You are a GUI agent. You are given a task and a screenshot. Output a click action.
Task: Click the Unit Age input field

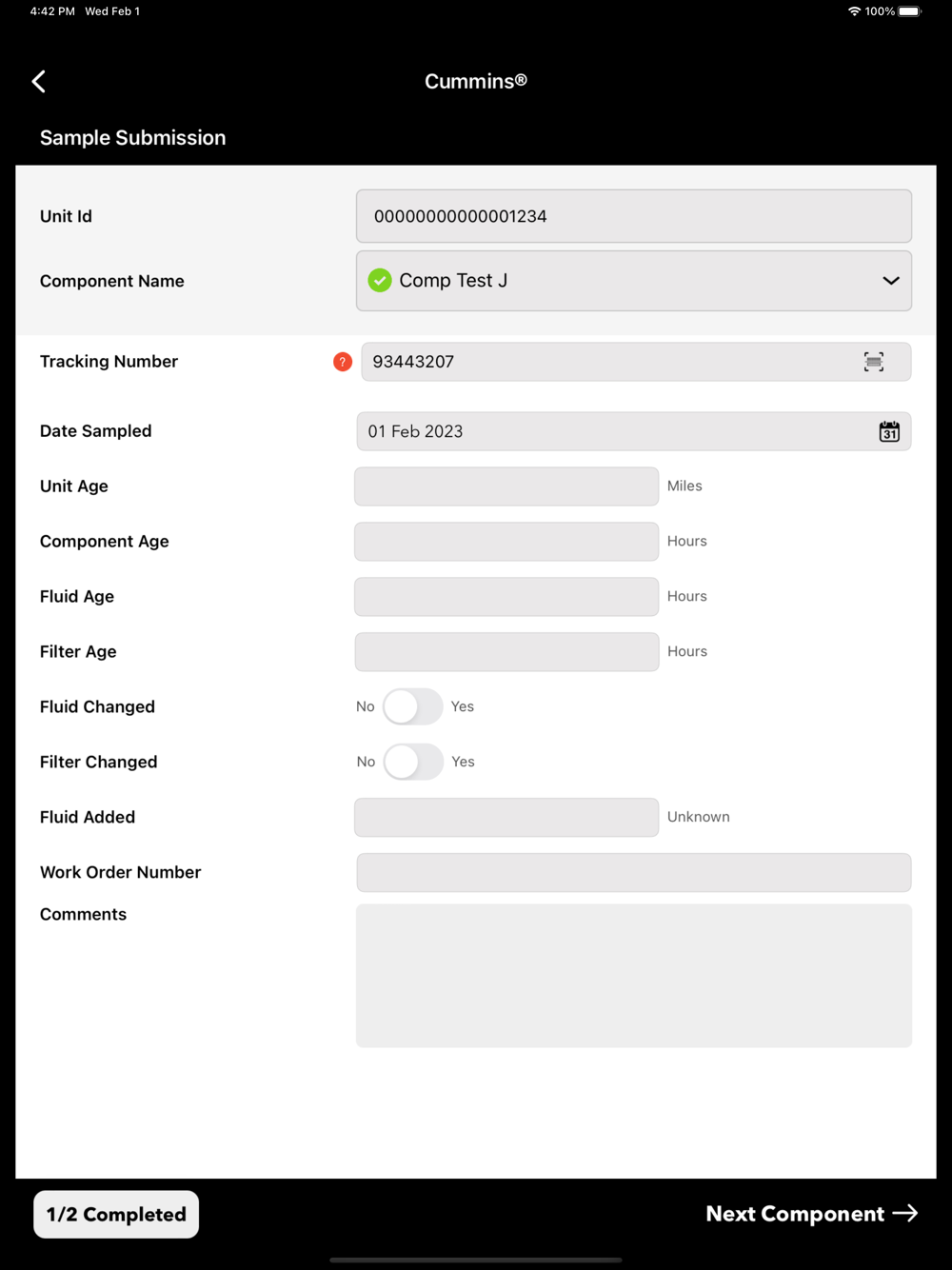pyautogui.click(x=506, y=486)
